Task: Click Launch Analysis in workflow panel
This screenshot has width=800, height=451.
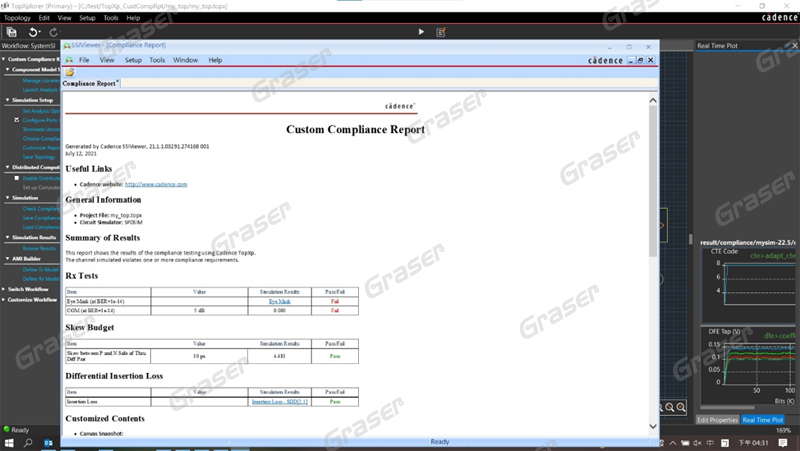Action: (40, 90)
